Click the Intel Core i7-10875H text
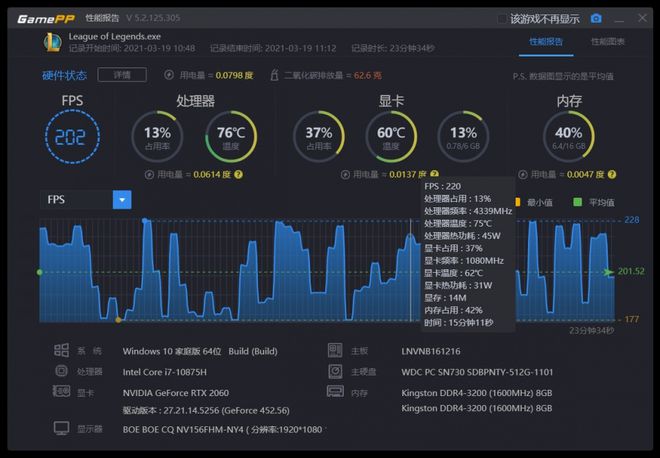Image resolution: width=660 pixels, height=458 pixels. (165, 372)
